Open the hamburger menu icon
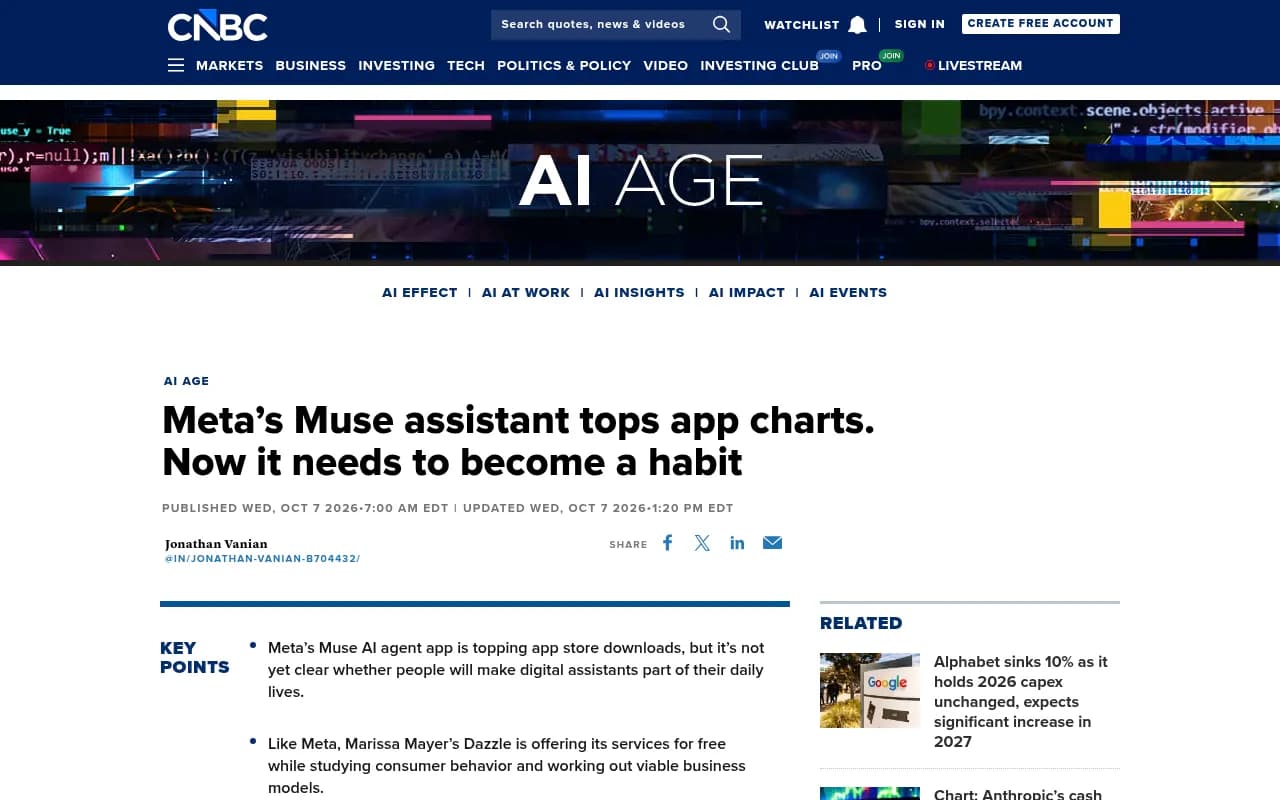Image resolution: width=1280 pixels, height=800 pixels. pos(176,65)
